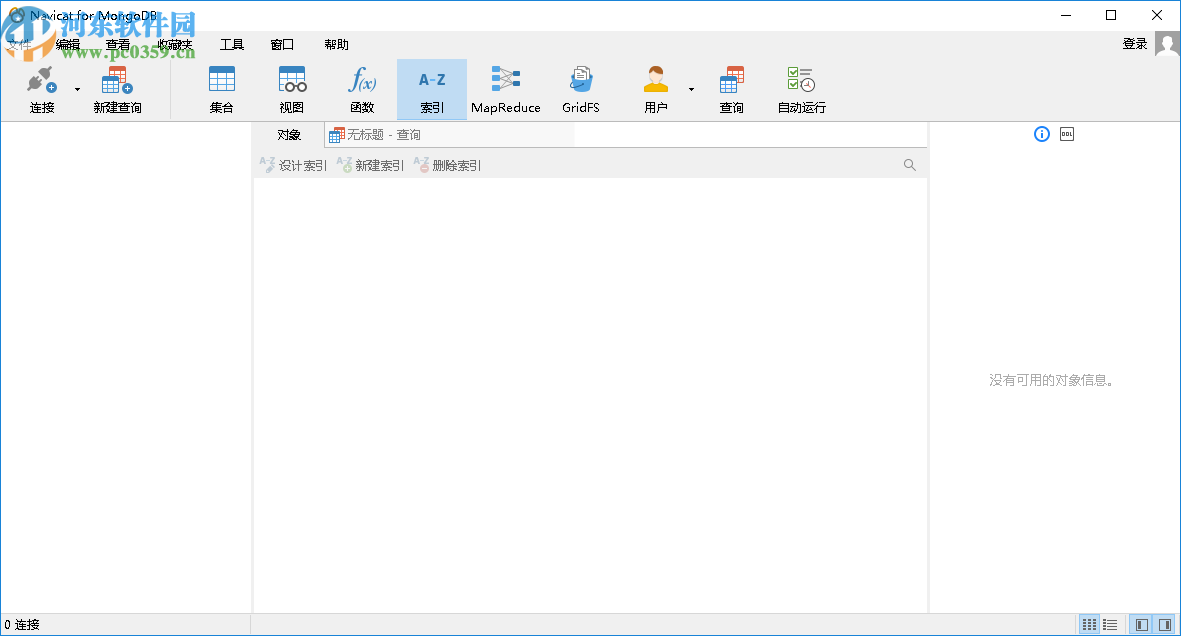Toggle the left navigation pane
This screenshot has height=636, width=1181.
1142,625
